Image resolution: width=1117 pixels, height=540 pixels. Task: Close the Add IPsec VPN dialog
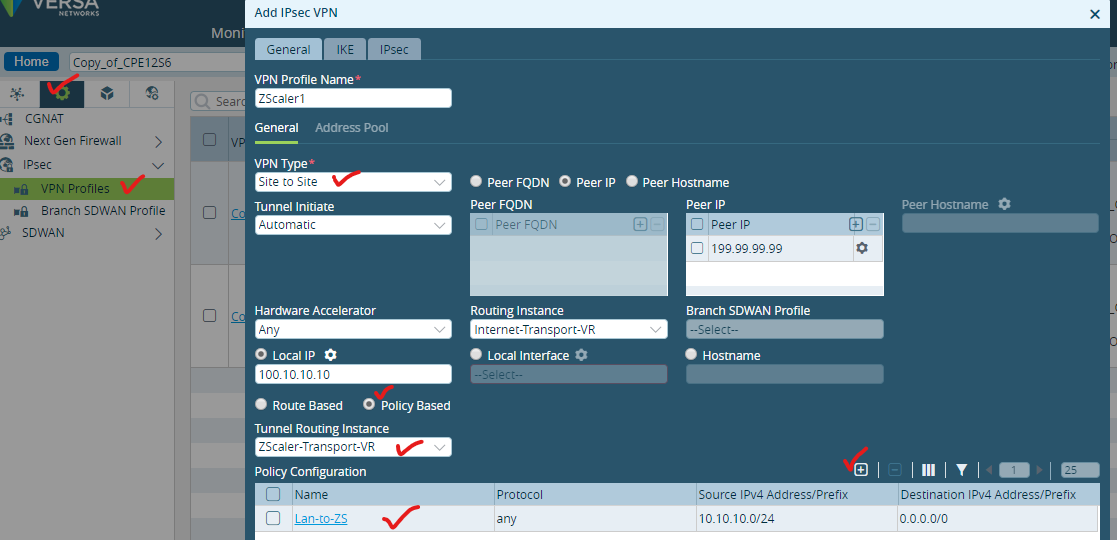click(1094, 14)
